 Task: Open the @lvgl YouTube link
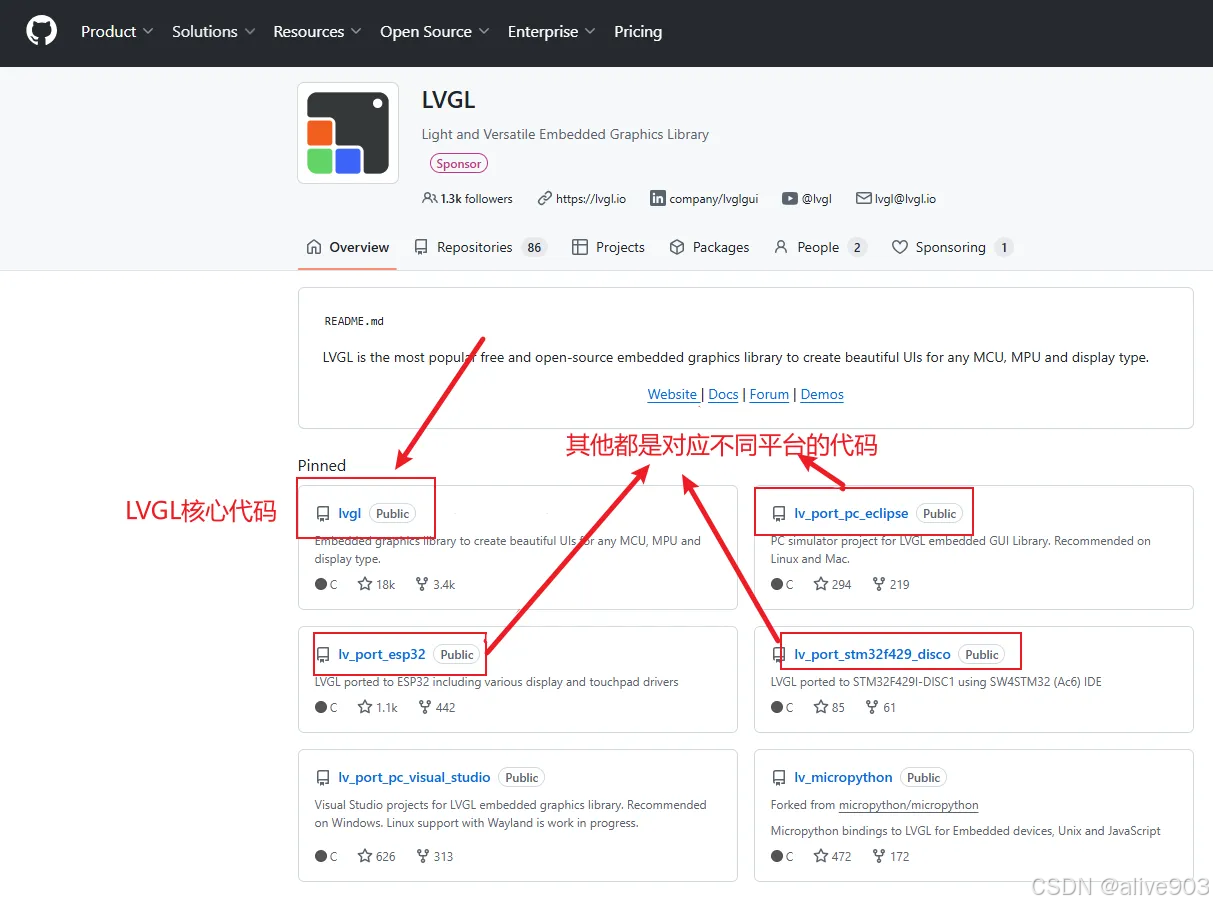point(807,199)
